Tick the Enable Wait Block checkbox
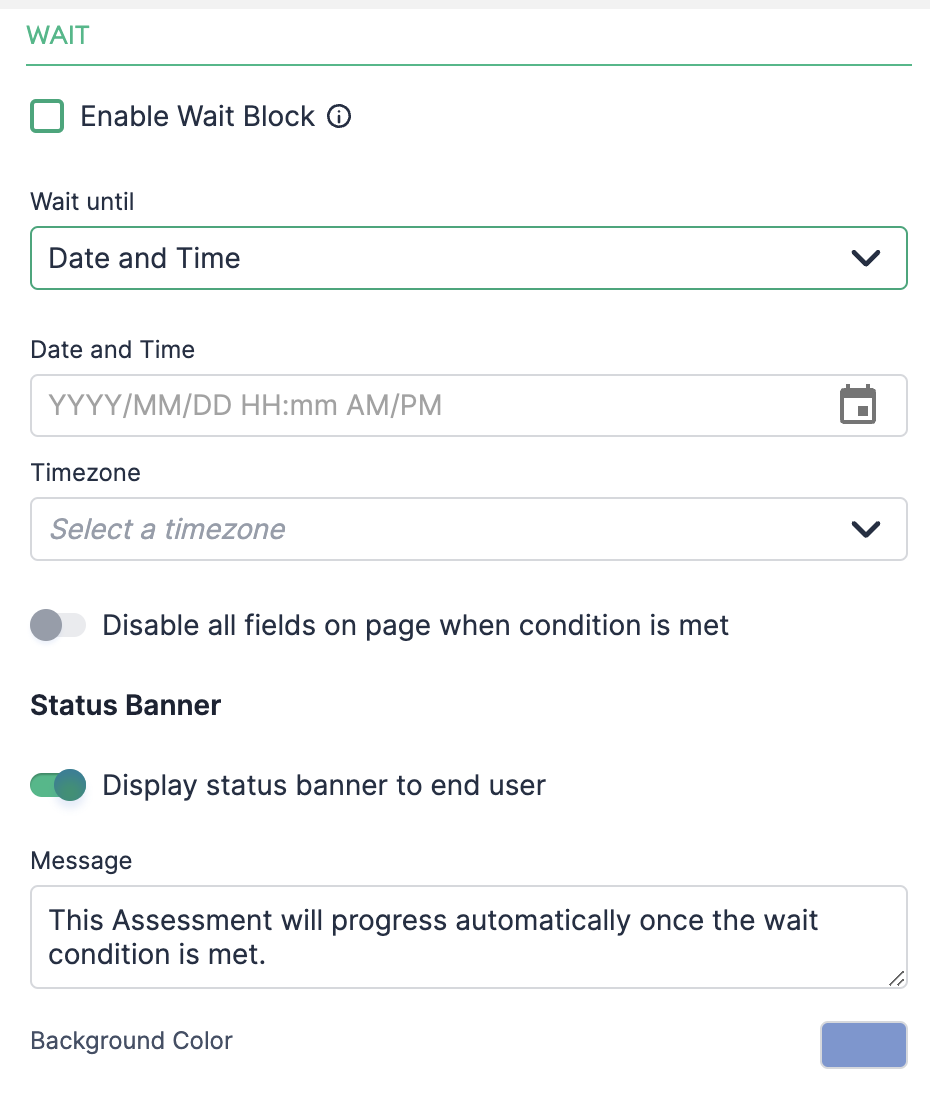This screenshot has height=1104, width=930. click(47, 116)
